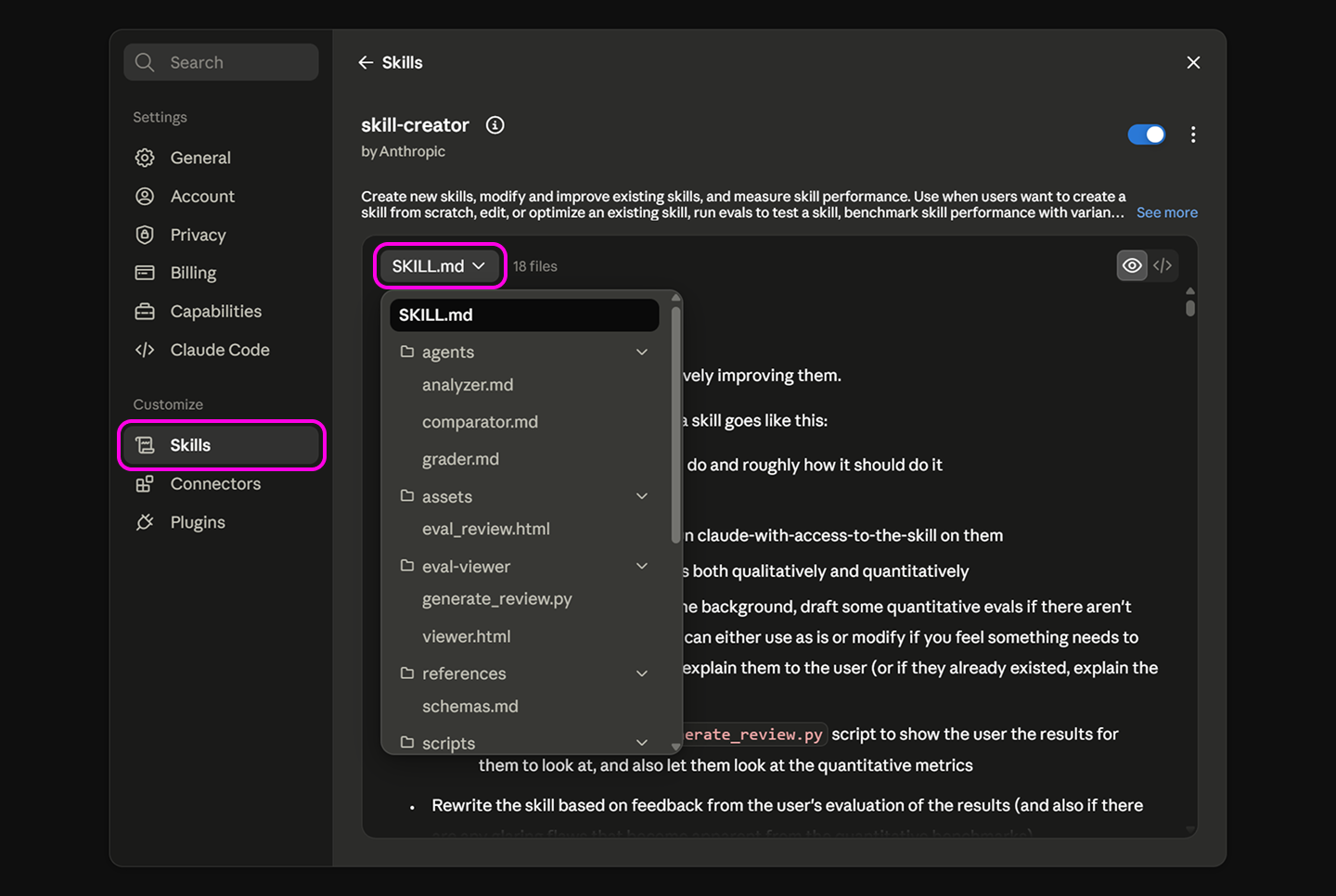Image resolution: width=1336 pixels, height=896 pixels.
Task: Disable the skill-creator toggle switch
Action: click(1147, 134)
